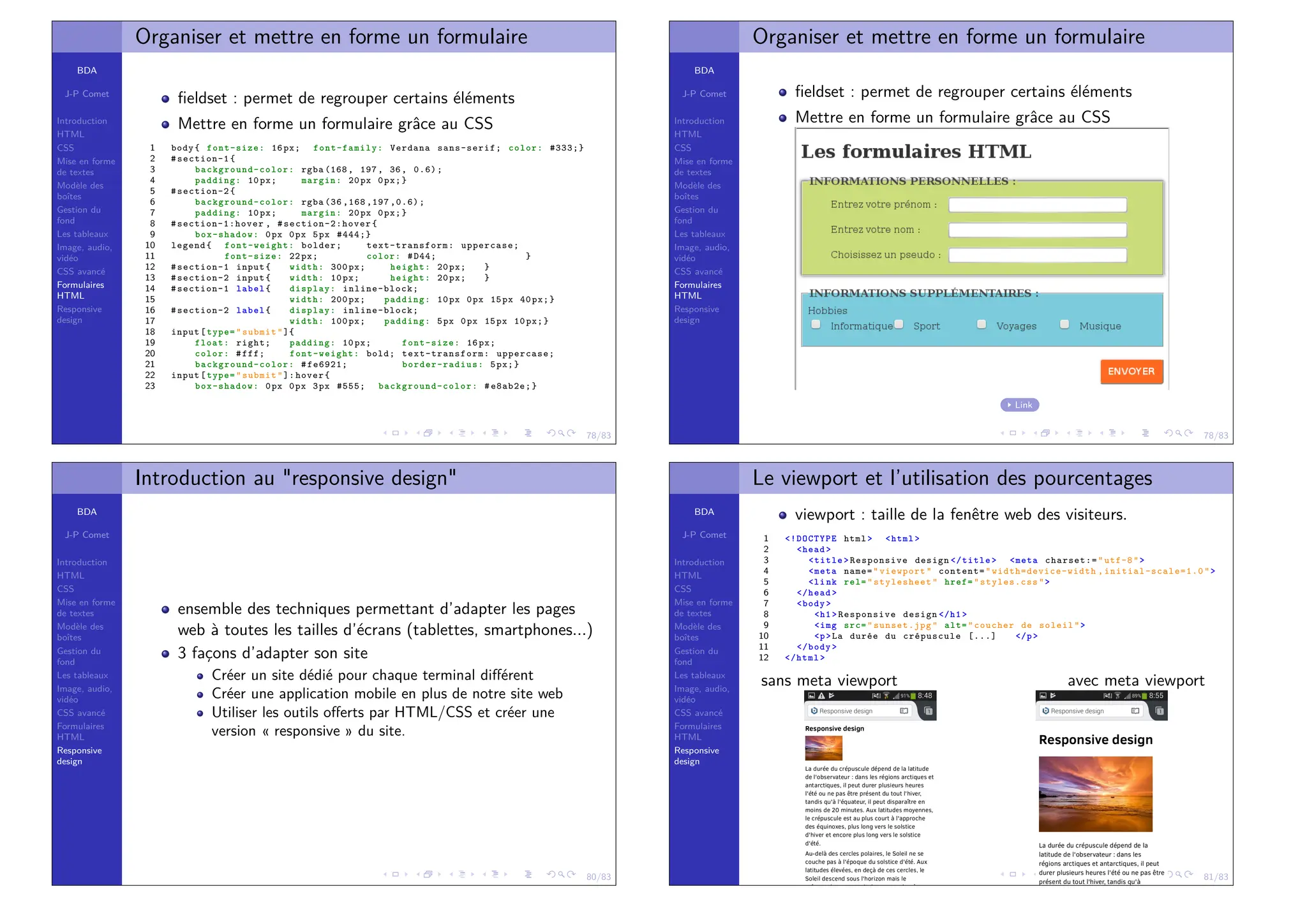This screenshot has width=1307, height=924.
Task: Click go-back curved arrow on form preview slide
Action: pyautogui.click(x=1169, y=433)
